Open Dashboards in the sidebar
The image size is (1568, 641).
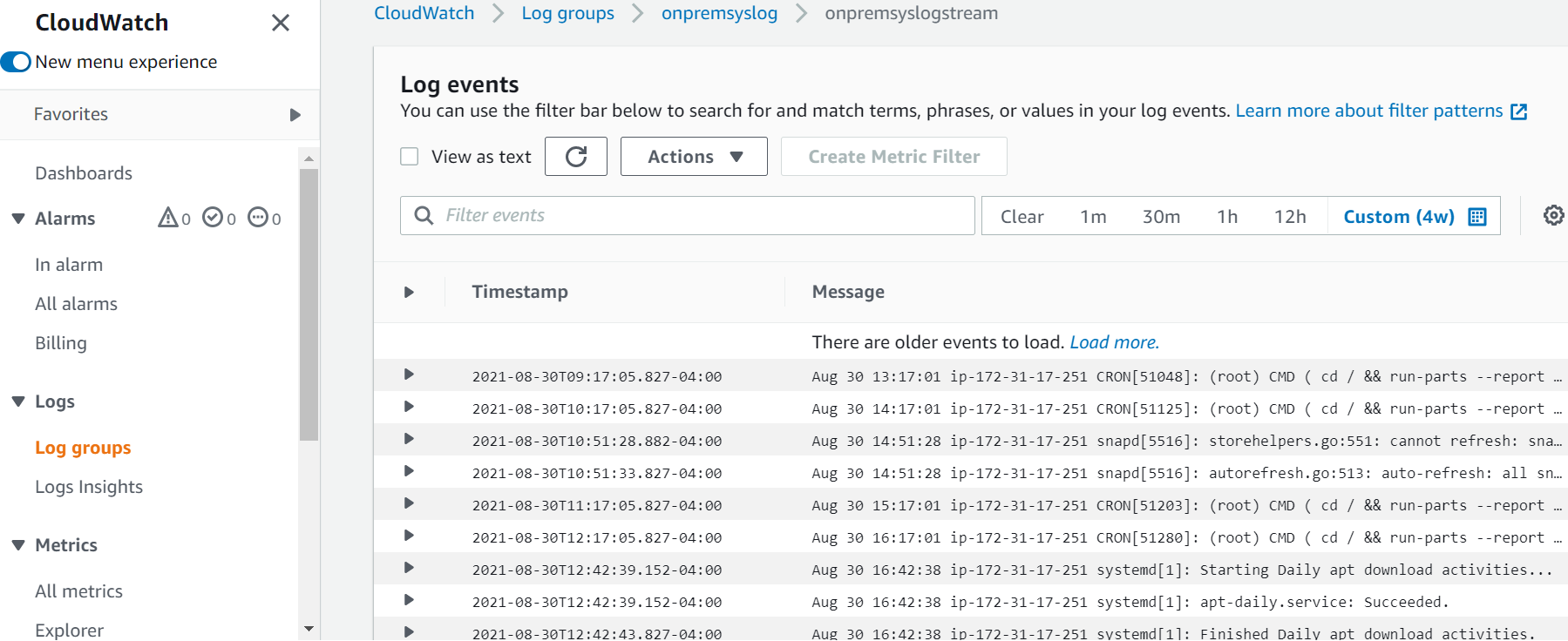84,173
